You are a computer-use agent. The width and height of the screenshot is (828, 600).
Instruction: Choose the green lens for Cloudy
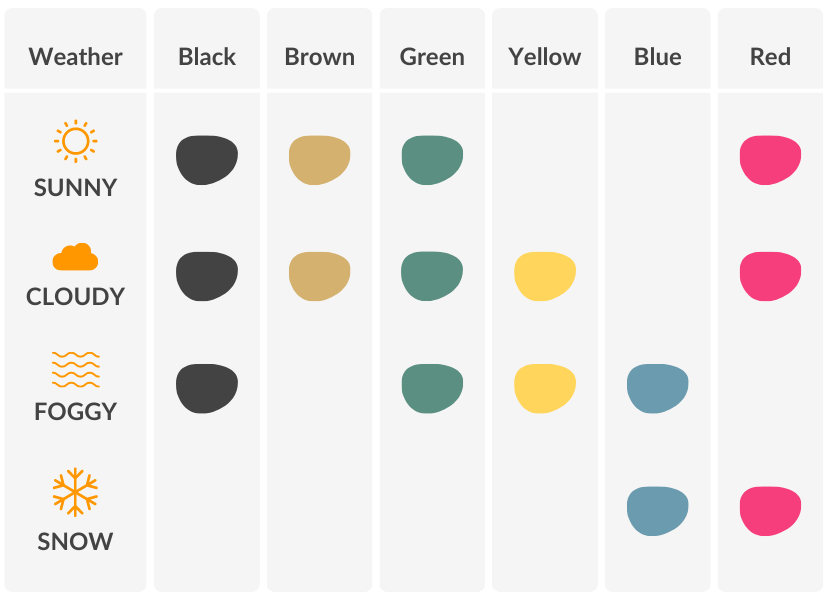click(x=432, y=276)
